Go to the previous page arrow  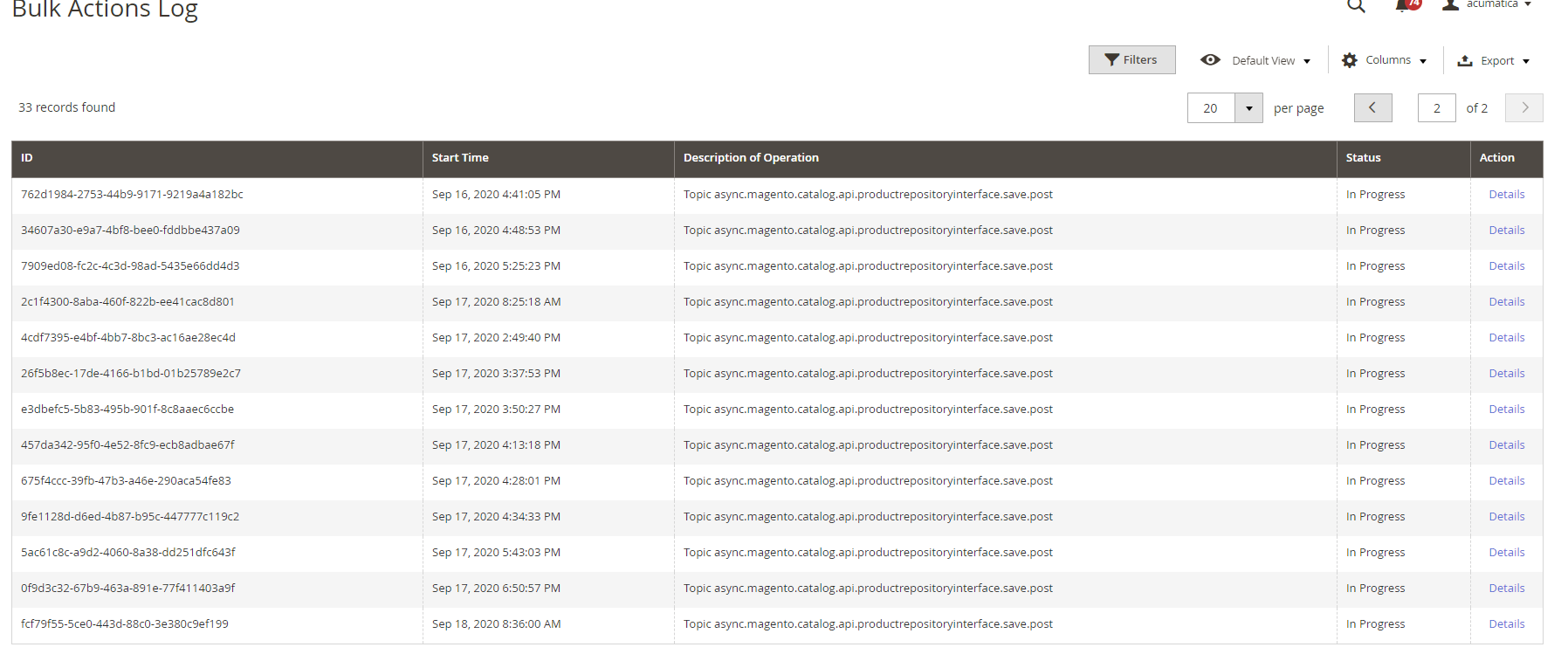point(1372,108)
